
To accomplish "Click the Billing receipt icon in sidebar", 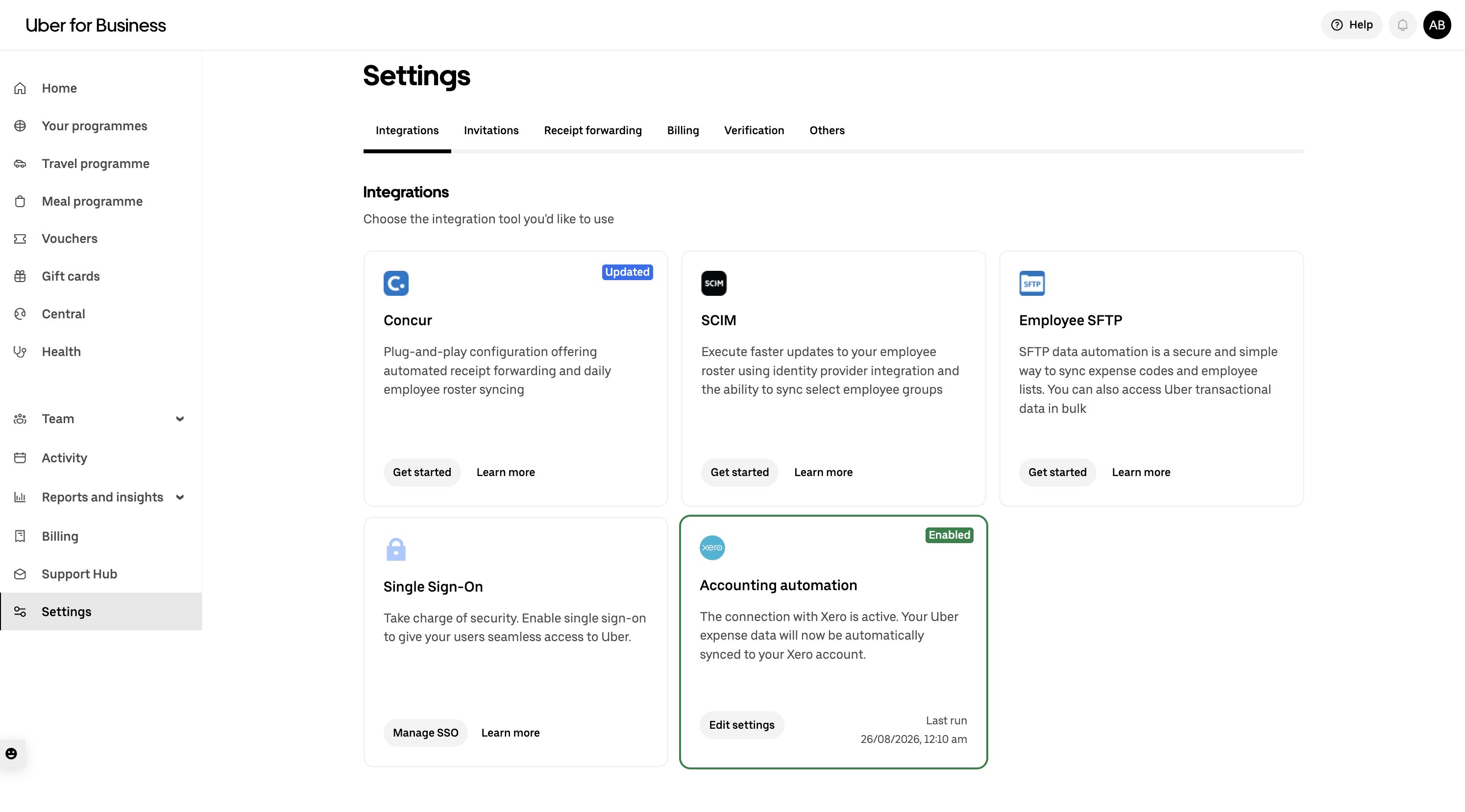I will pos(20,536).
